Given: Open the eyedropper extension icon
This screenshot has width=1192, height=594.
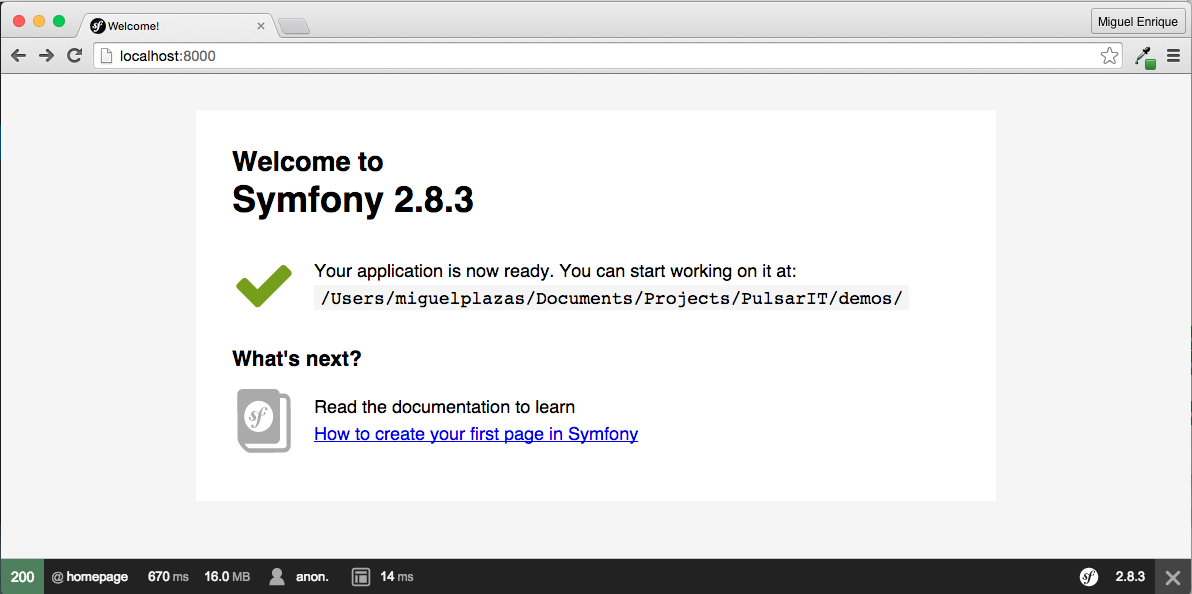Looking at the screenshot, I should pyautogui.click(x=1145, y=57).
